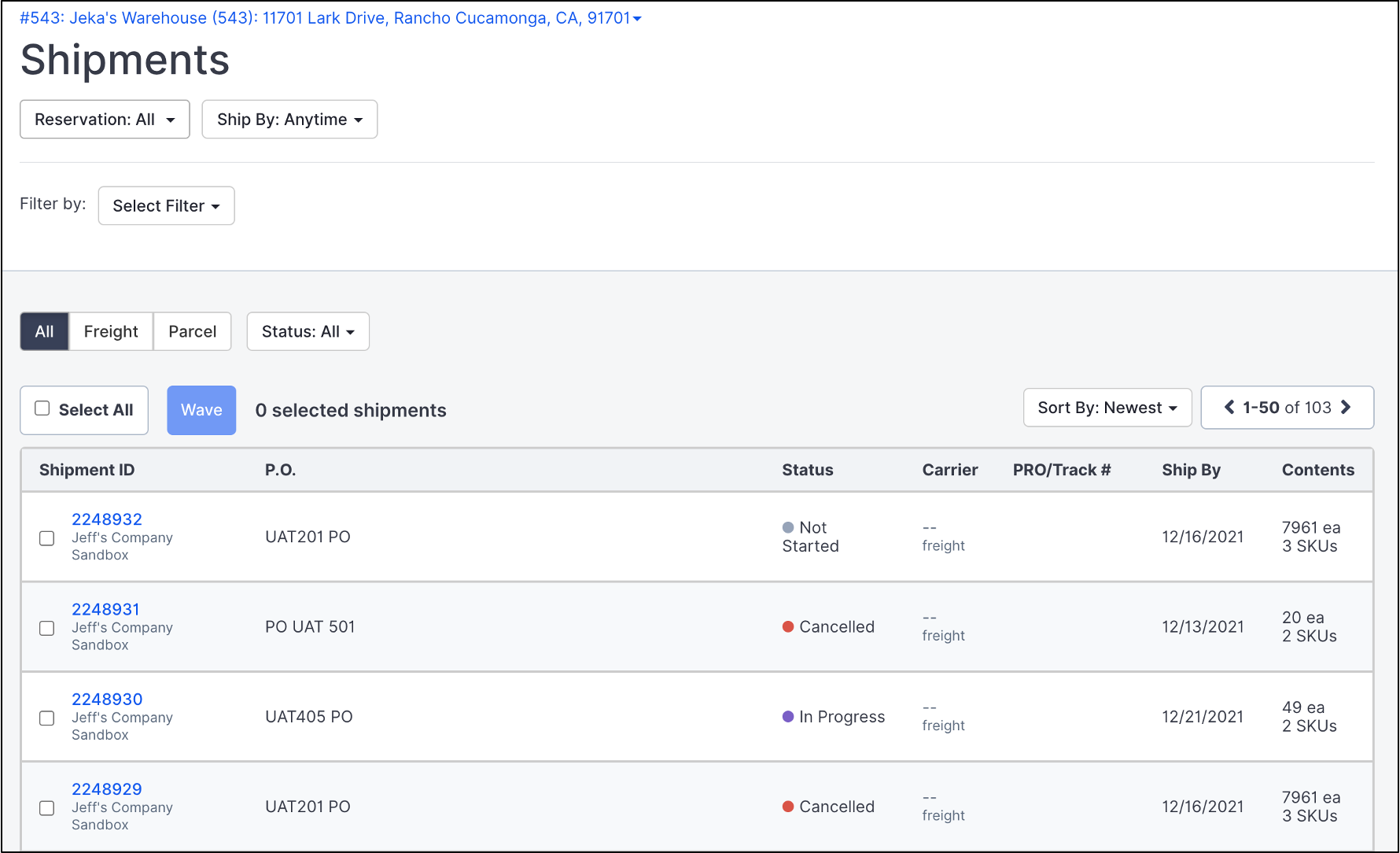Open the Ship By: Anytime dropdown
Screen dimensions: 1400x853
tap(289, 119)
